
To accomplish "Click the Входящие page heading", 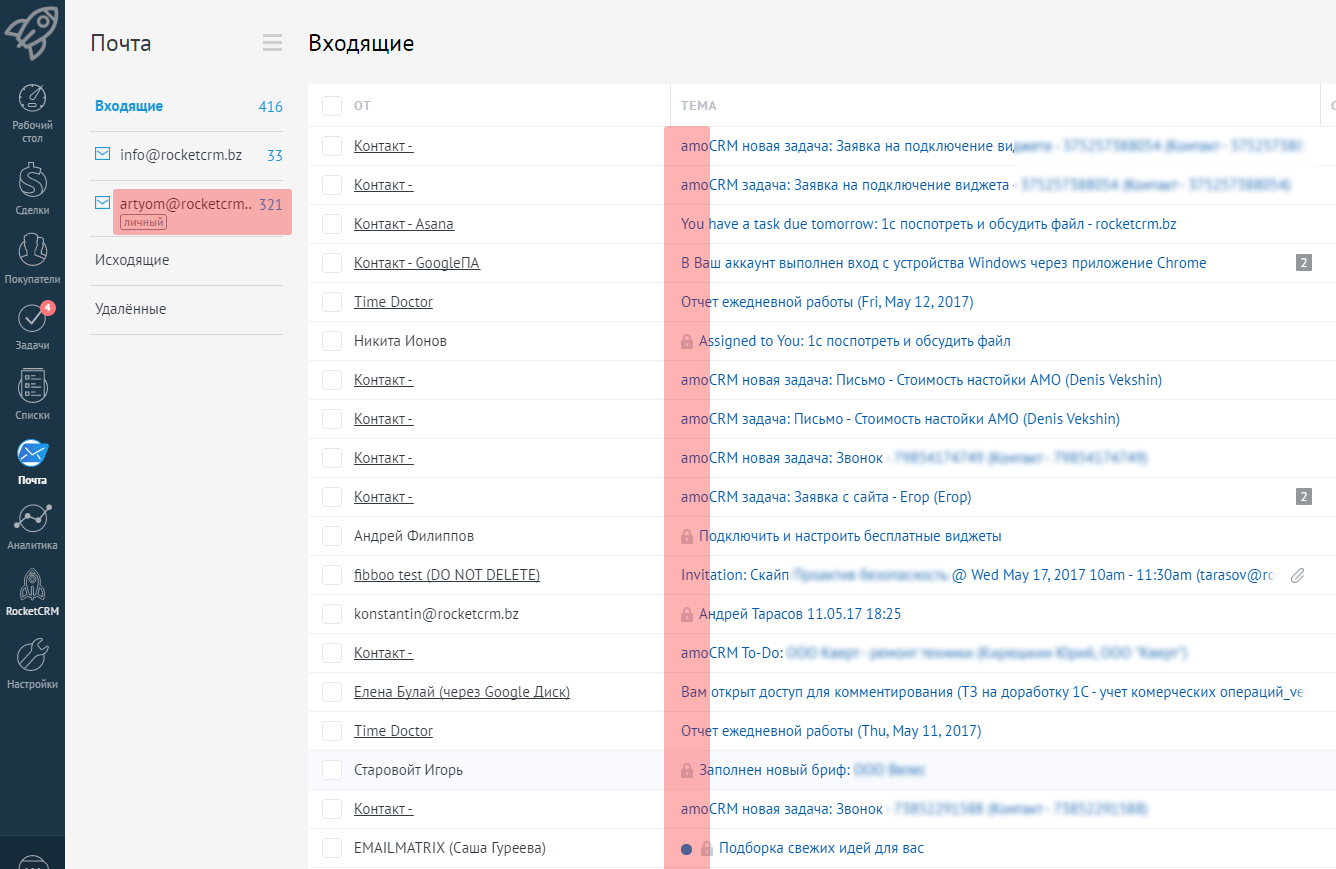I will [x=361, y=43].
